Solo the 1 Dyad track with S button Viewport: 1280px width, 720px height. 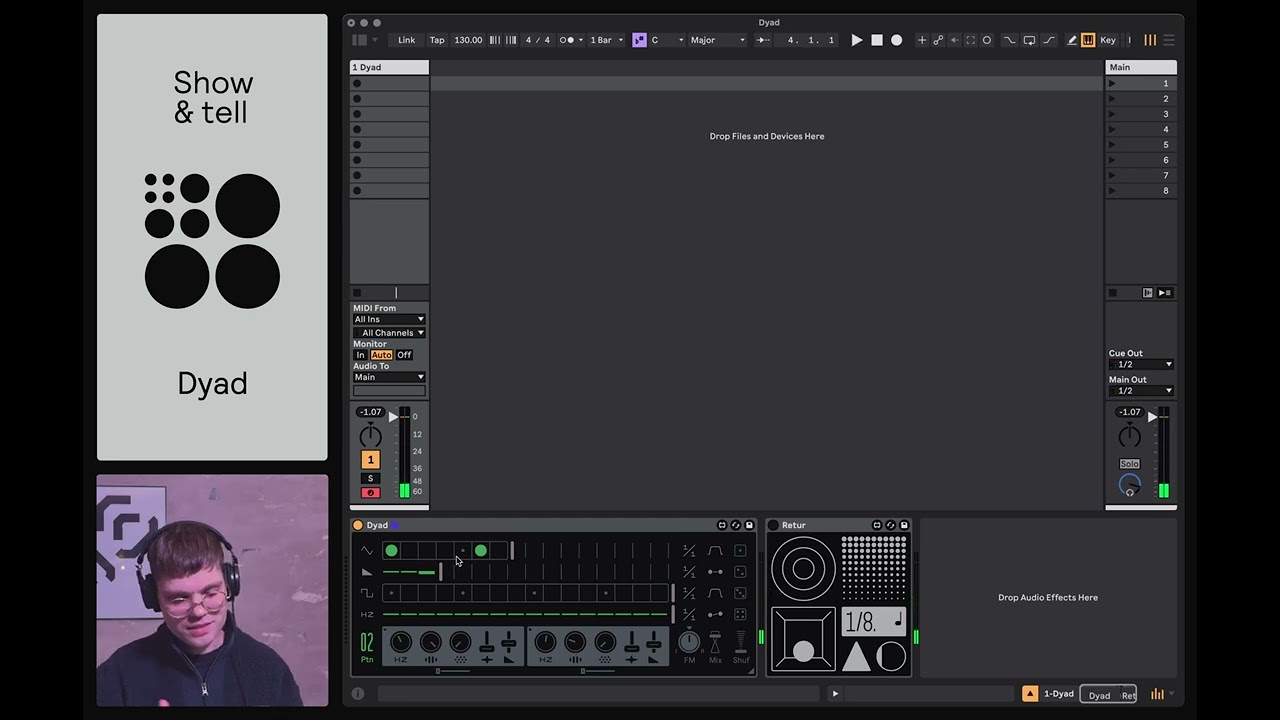click(370, 478)
